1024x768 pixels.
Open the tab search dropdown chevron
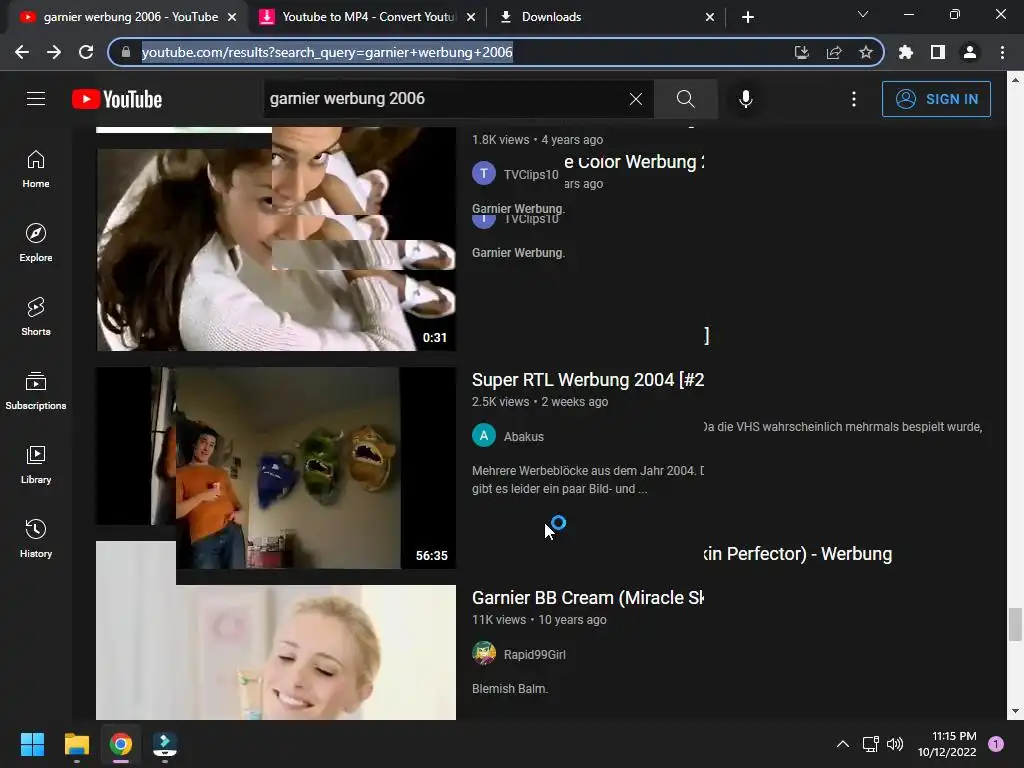click(x=863, y=14)
